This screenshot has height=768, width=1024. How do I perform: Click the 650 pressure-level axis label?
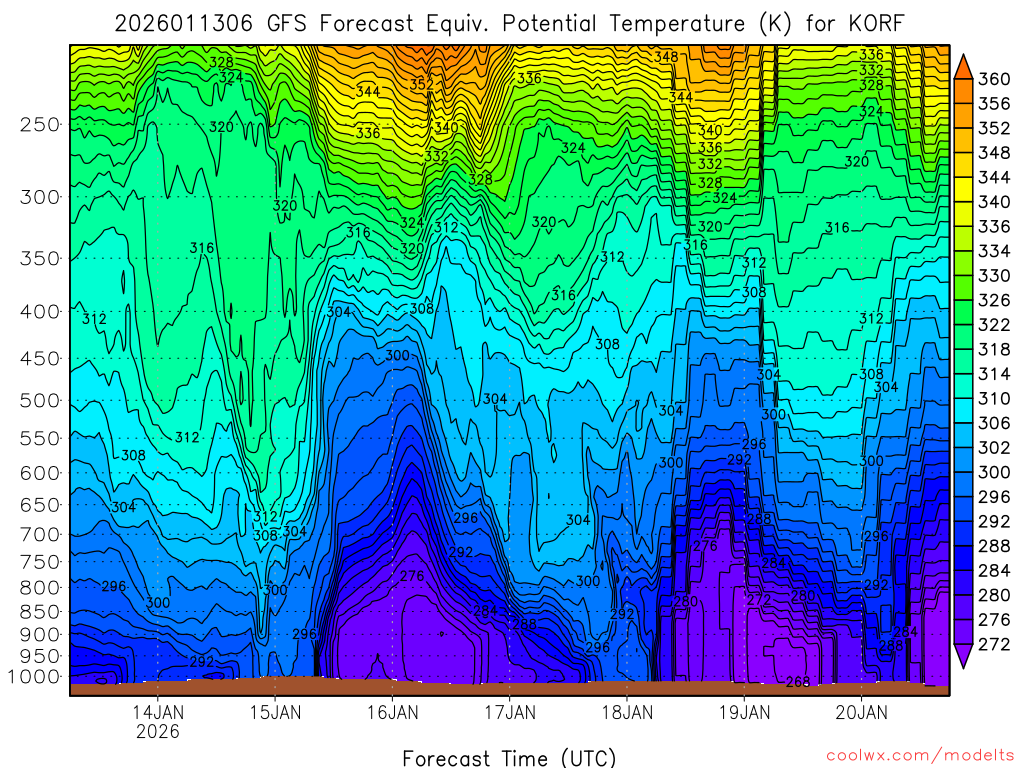(x=40, y=505)
